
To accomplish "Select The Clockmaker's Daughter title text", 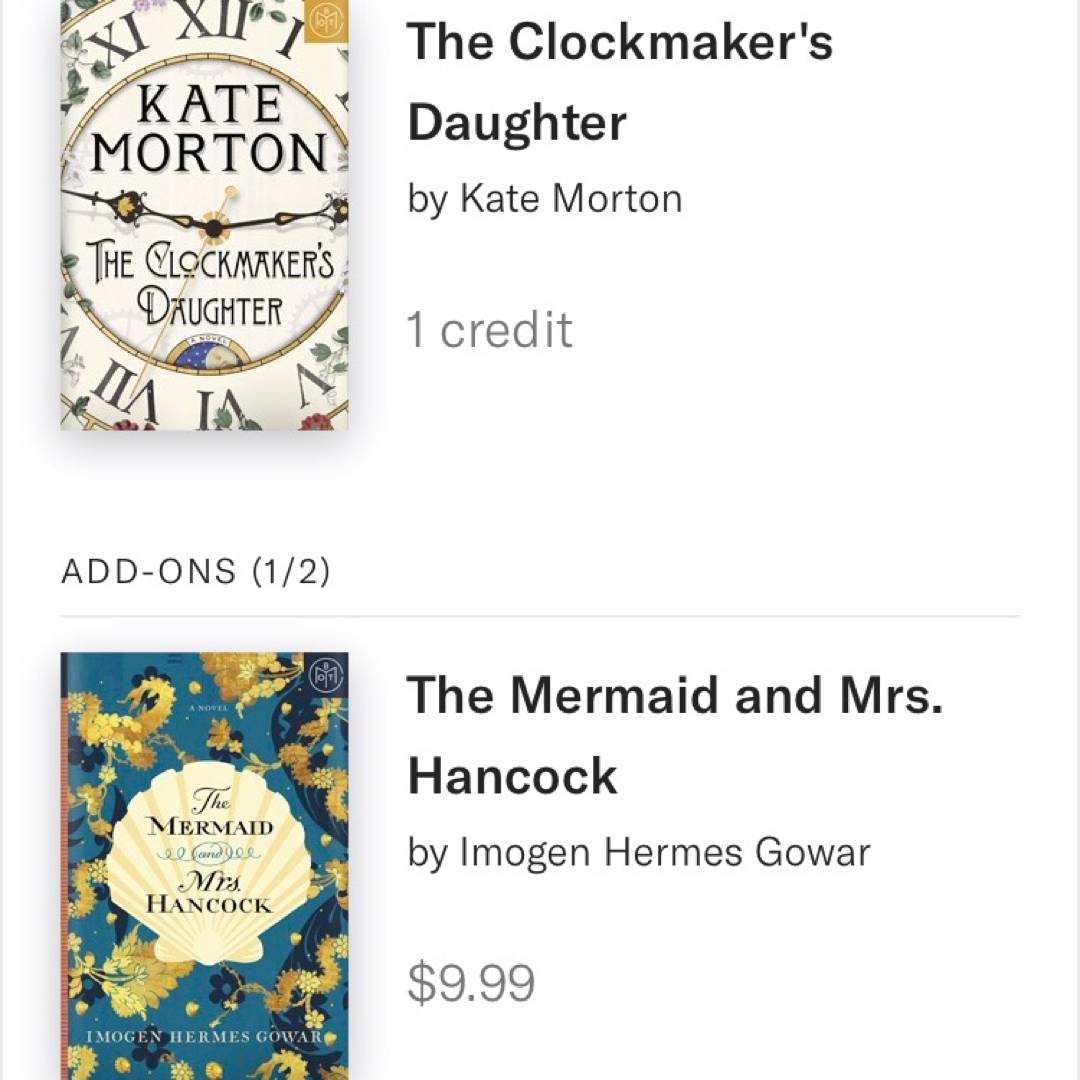I will pyautogui.click(x=619, y=82).
